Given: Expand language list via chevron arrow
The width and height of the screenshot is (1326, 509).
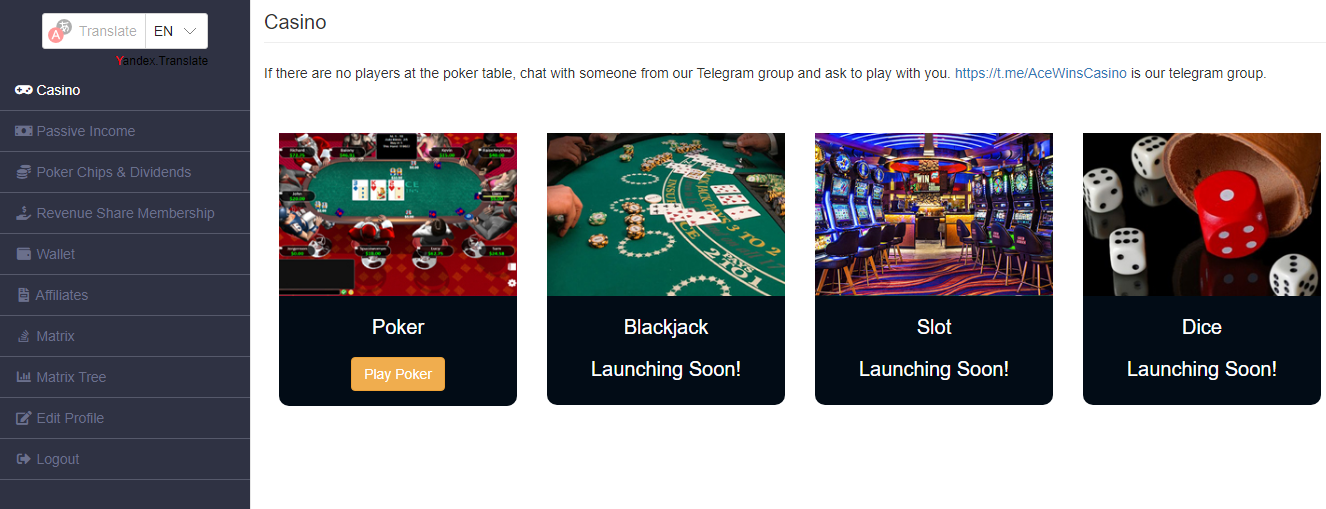Looking at the screenshot, I should [190, 31].
